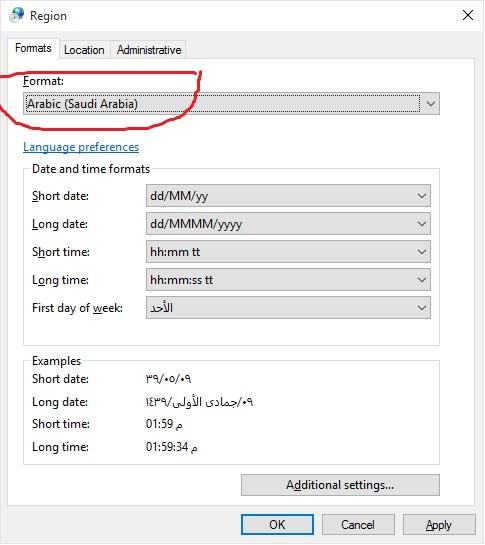Switch to the Location tab
Screen dimensions: 485x545
(84, 50)
